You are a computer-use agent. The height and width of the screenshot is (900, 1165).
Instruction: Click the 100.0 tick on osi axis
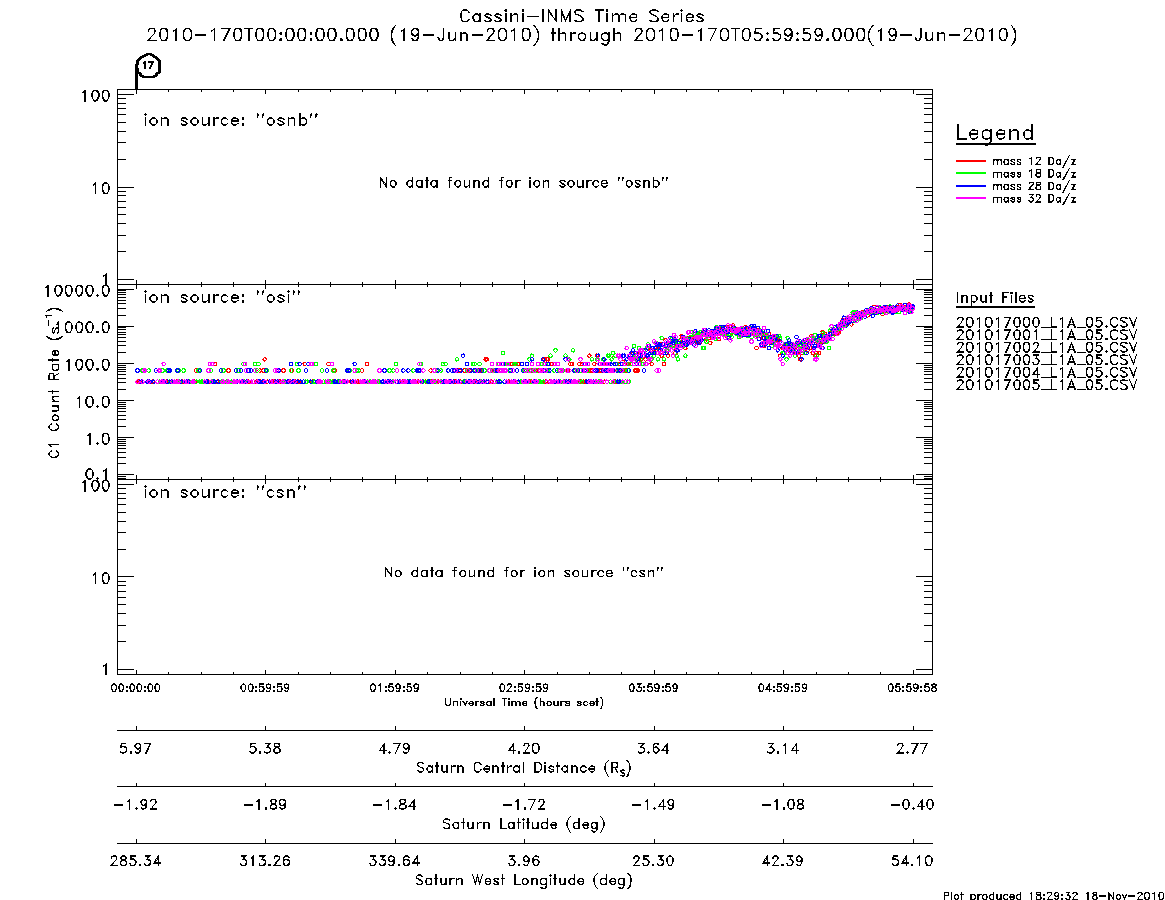(87, 365)
